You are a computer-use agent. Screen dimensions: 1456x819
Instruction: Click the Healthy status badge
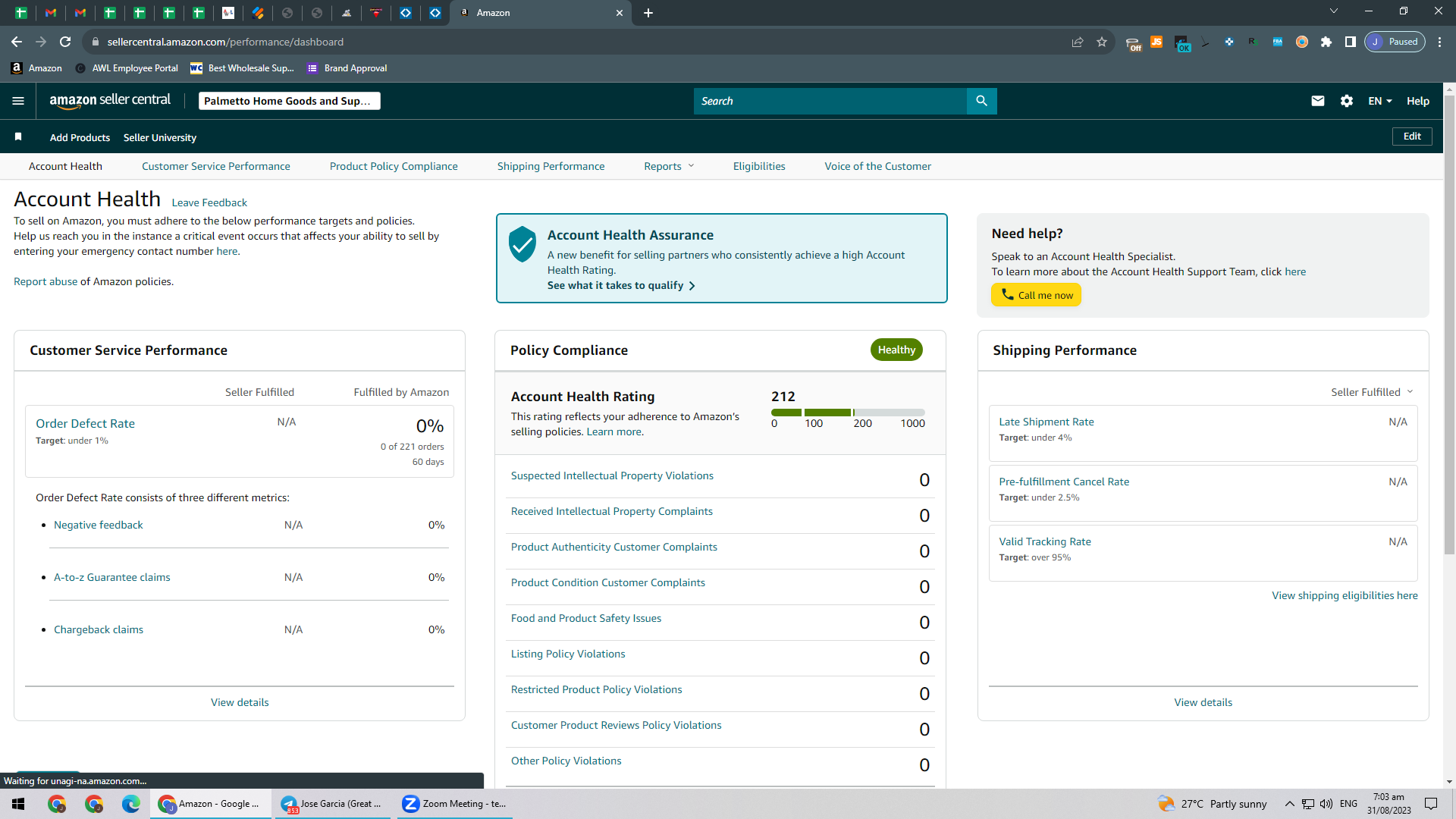coord(896,350)
